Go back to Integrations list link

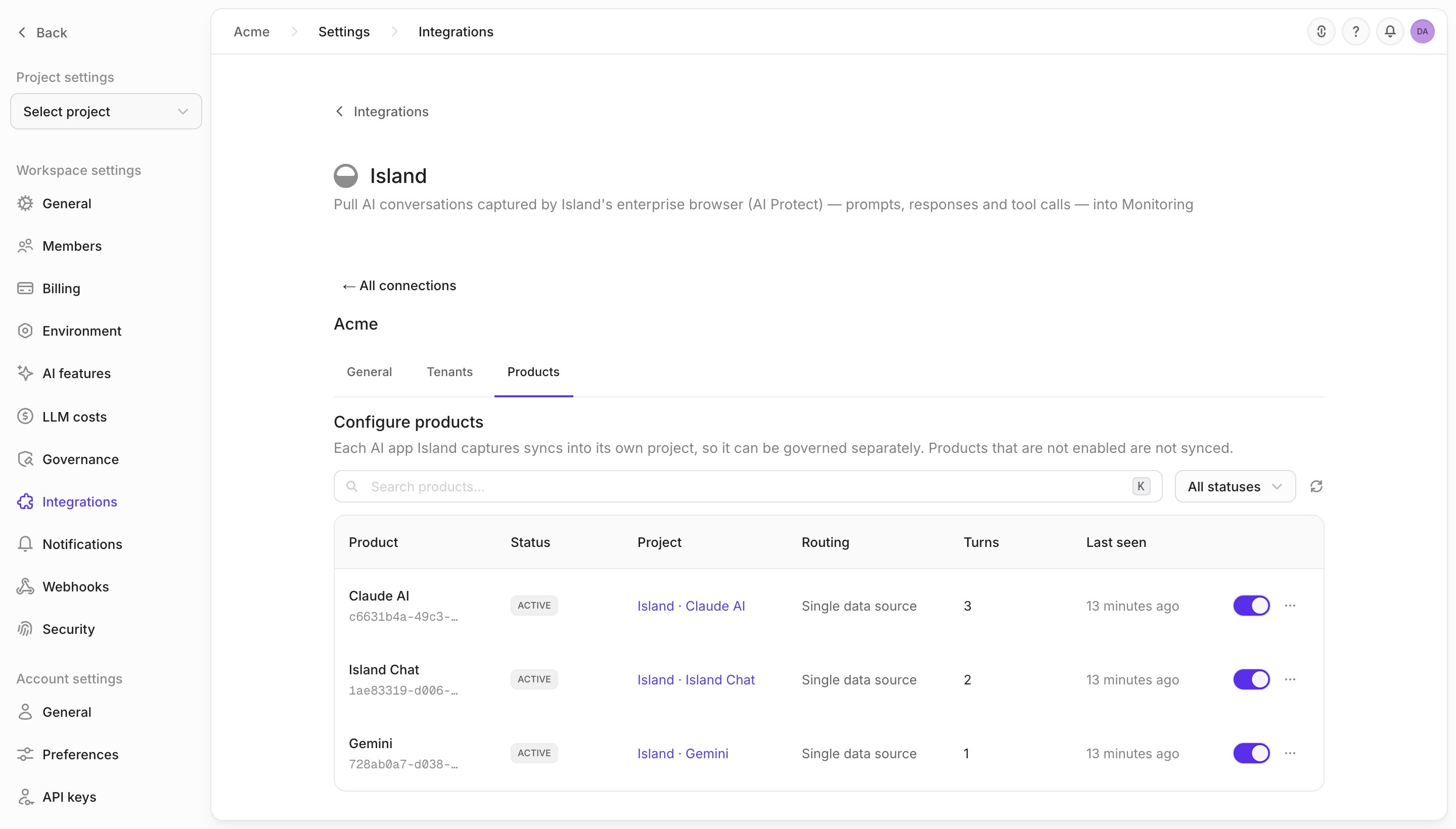coord(382,111)
